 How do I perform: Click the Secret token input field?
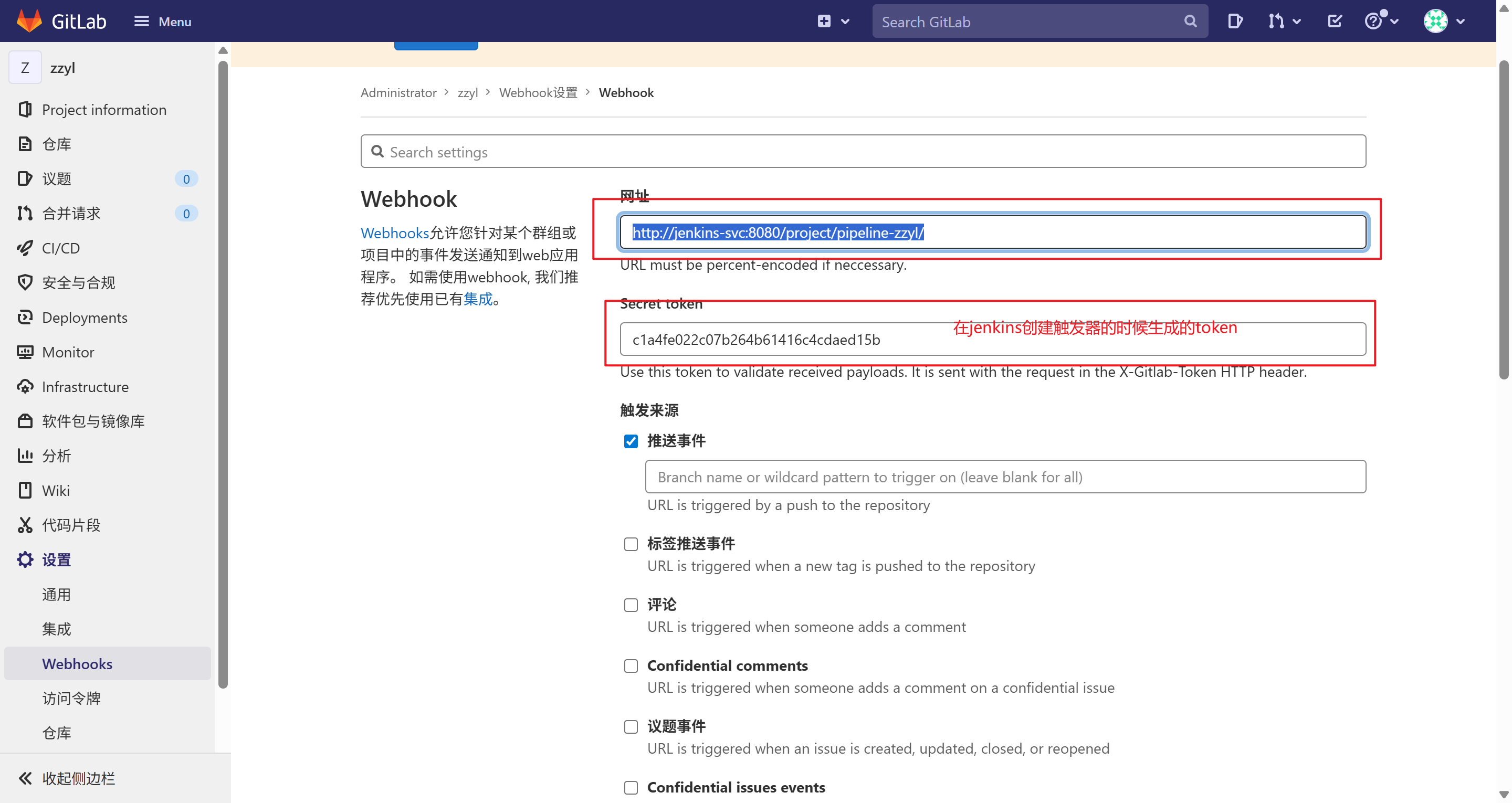pos(993,339)
